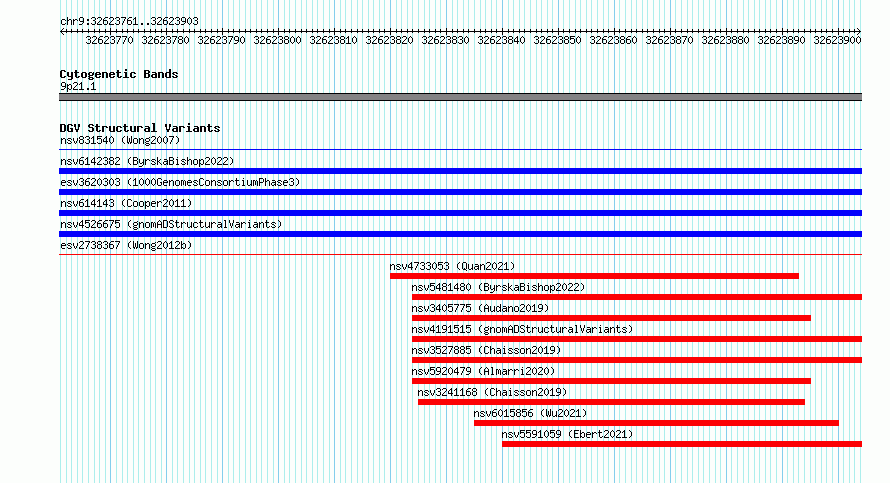Open variant nsv6015856 (Wu2021)

pos(530,413)
